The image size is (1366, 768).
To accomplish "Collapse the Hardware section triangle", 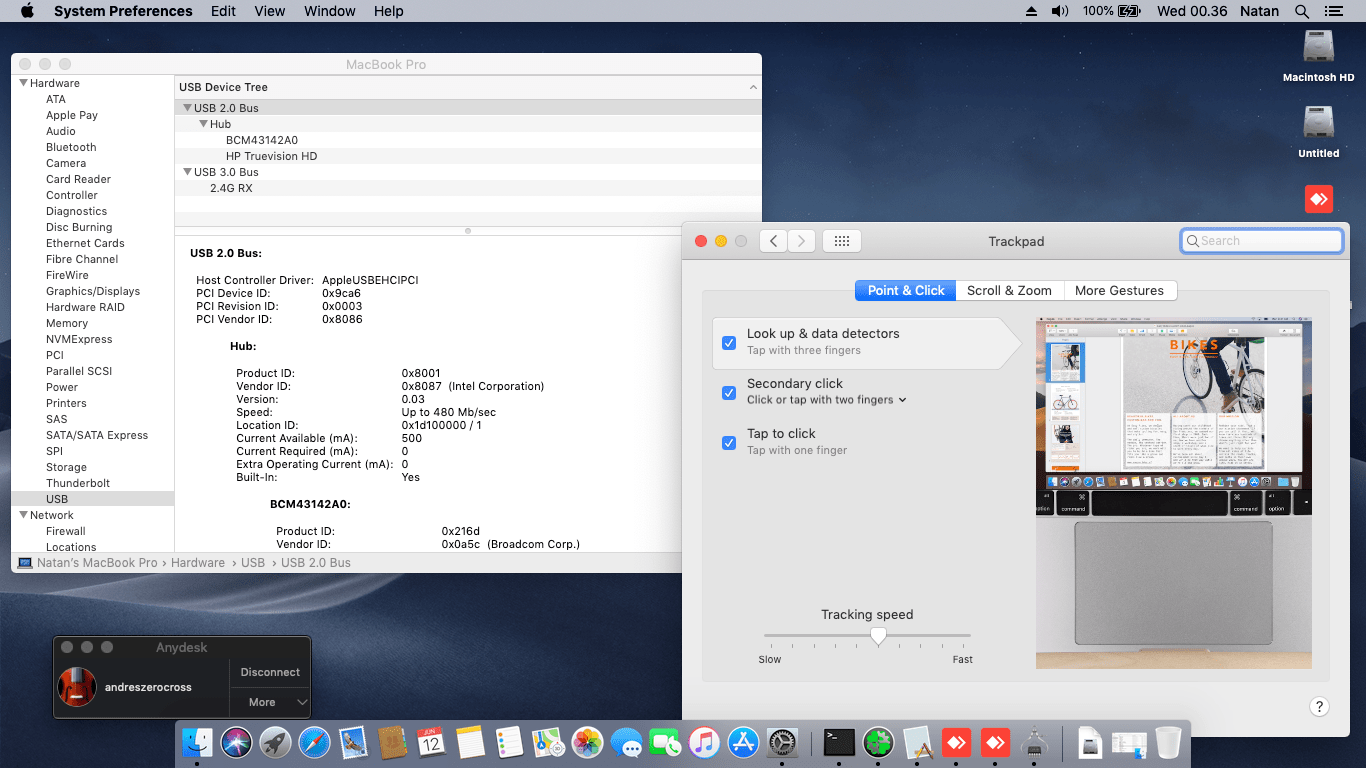I will coord(23,83).
